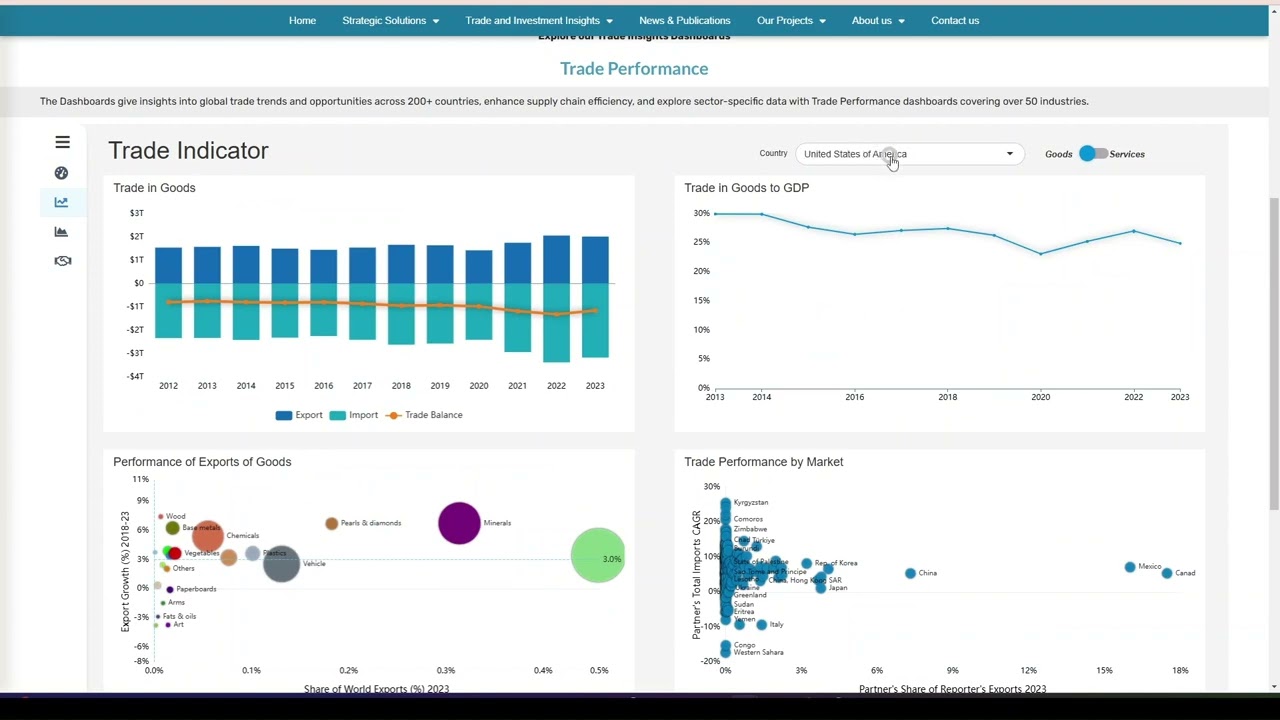
Task: Click the Chemicals orange-red bubble
Action: click(208, 537)
